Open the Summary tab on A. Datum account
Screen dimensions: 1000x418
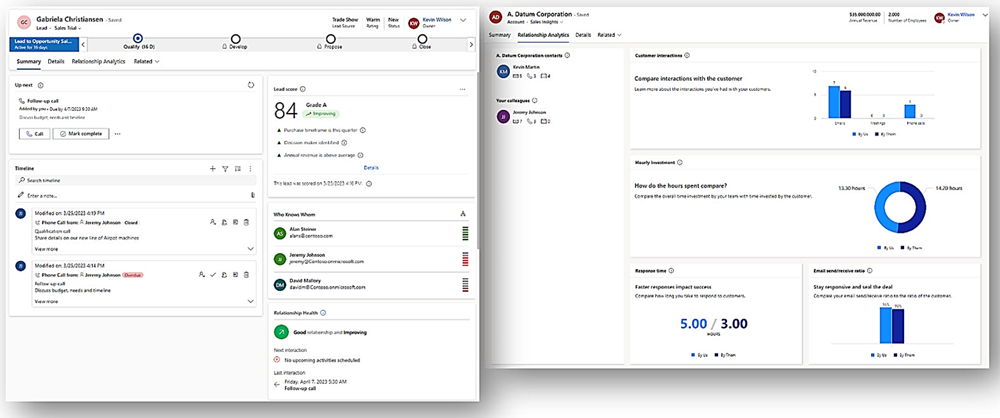[x=499, y=35]
